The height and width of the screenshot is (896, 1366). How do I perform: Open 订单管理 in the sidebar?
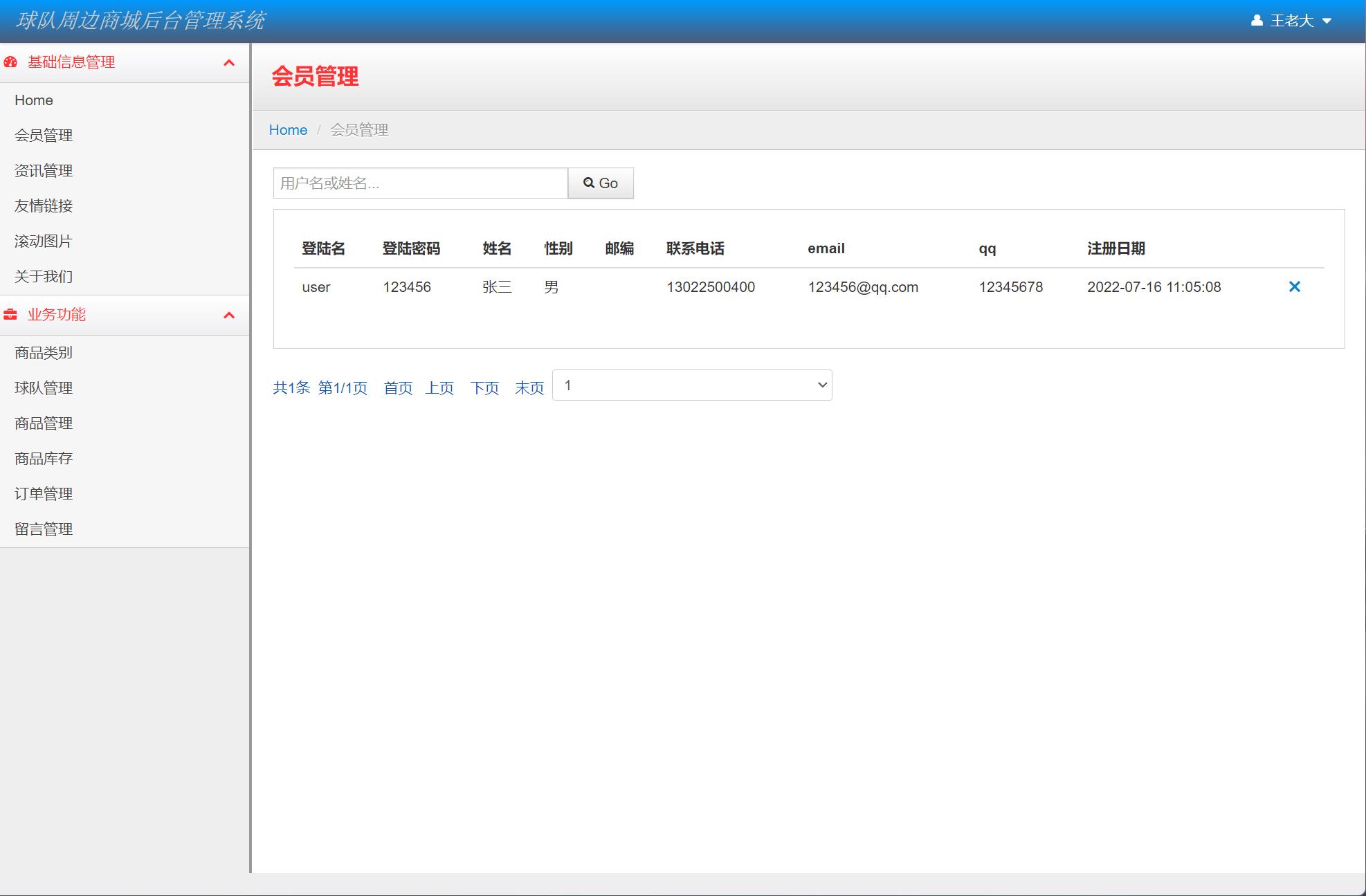click(43, 493)
